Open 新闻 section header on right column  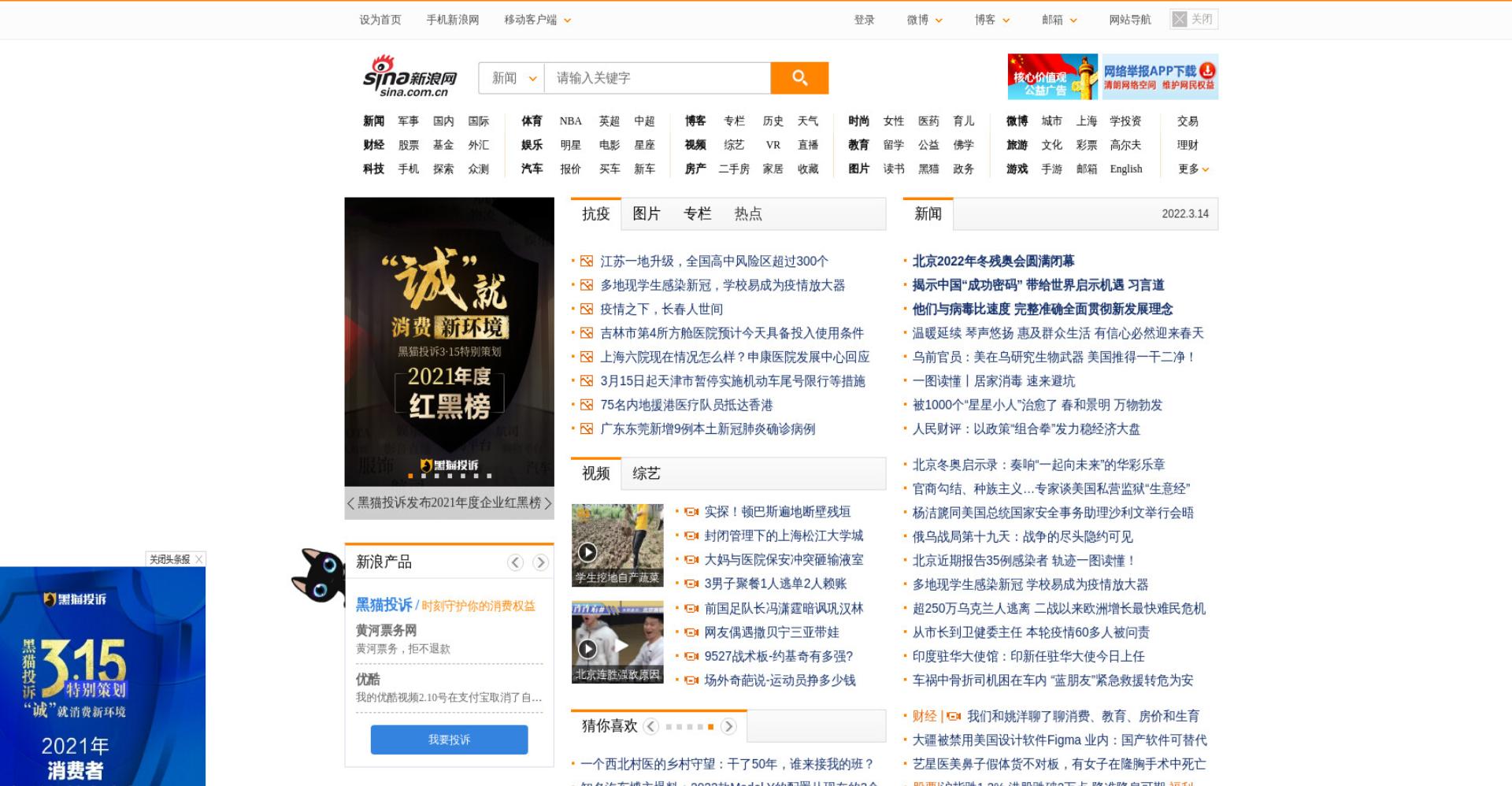[x=928, y=214]
